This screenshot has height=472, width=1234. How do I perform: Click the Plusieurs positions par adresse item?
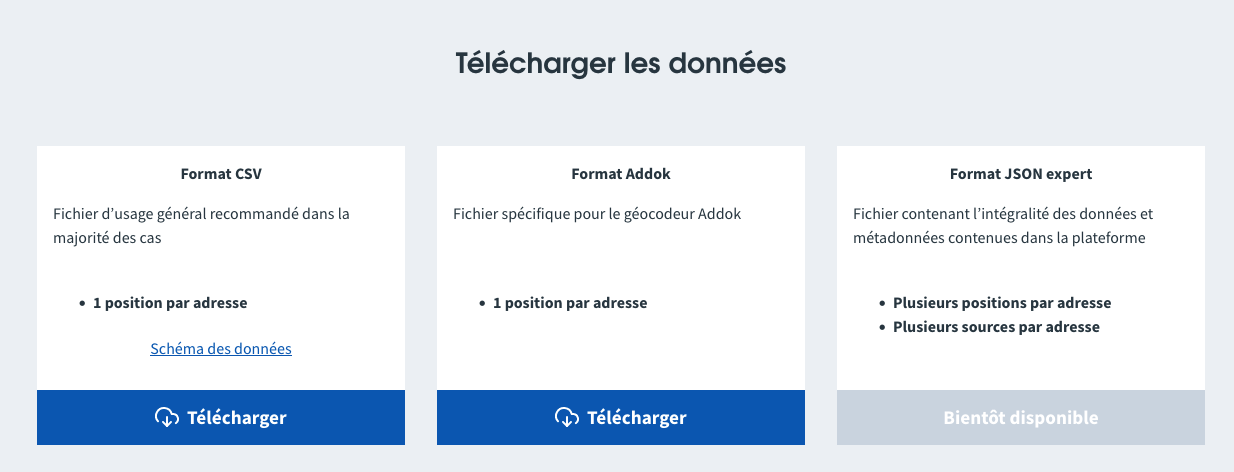click(x=1002, y=303)
